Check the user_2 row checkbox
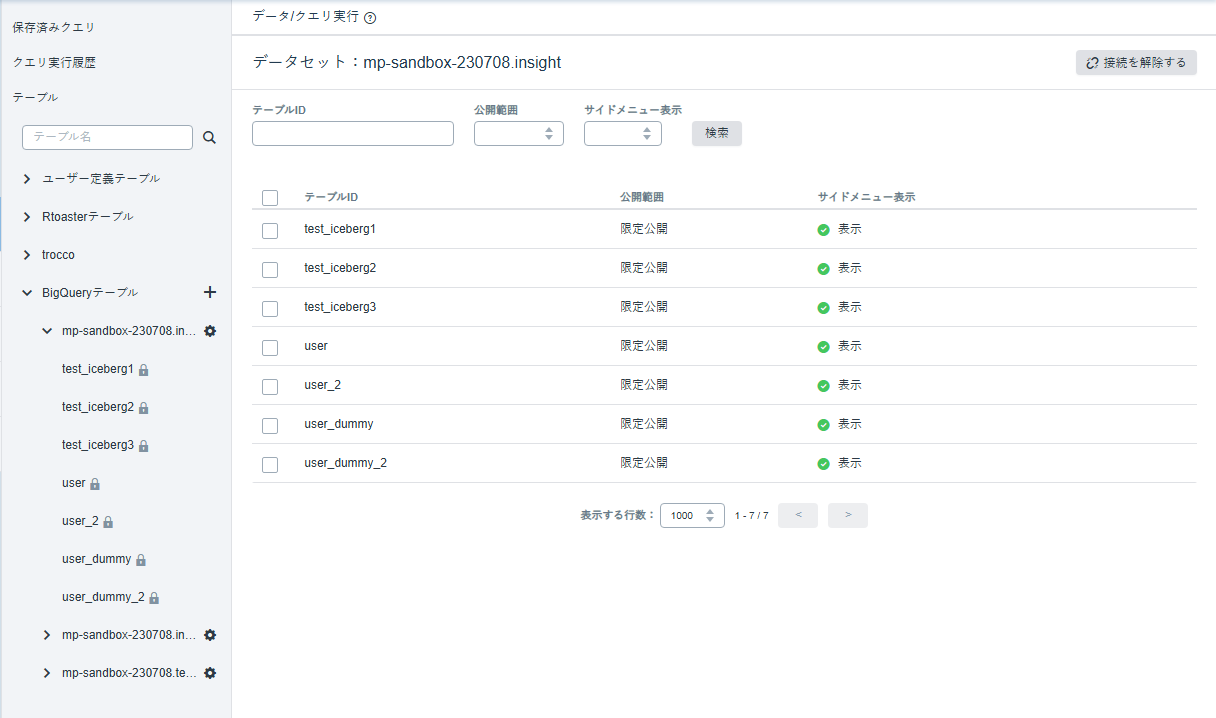 [x=270, y=387]
